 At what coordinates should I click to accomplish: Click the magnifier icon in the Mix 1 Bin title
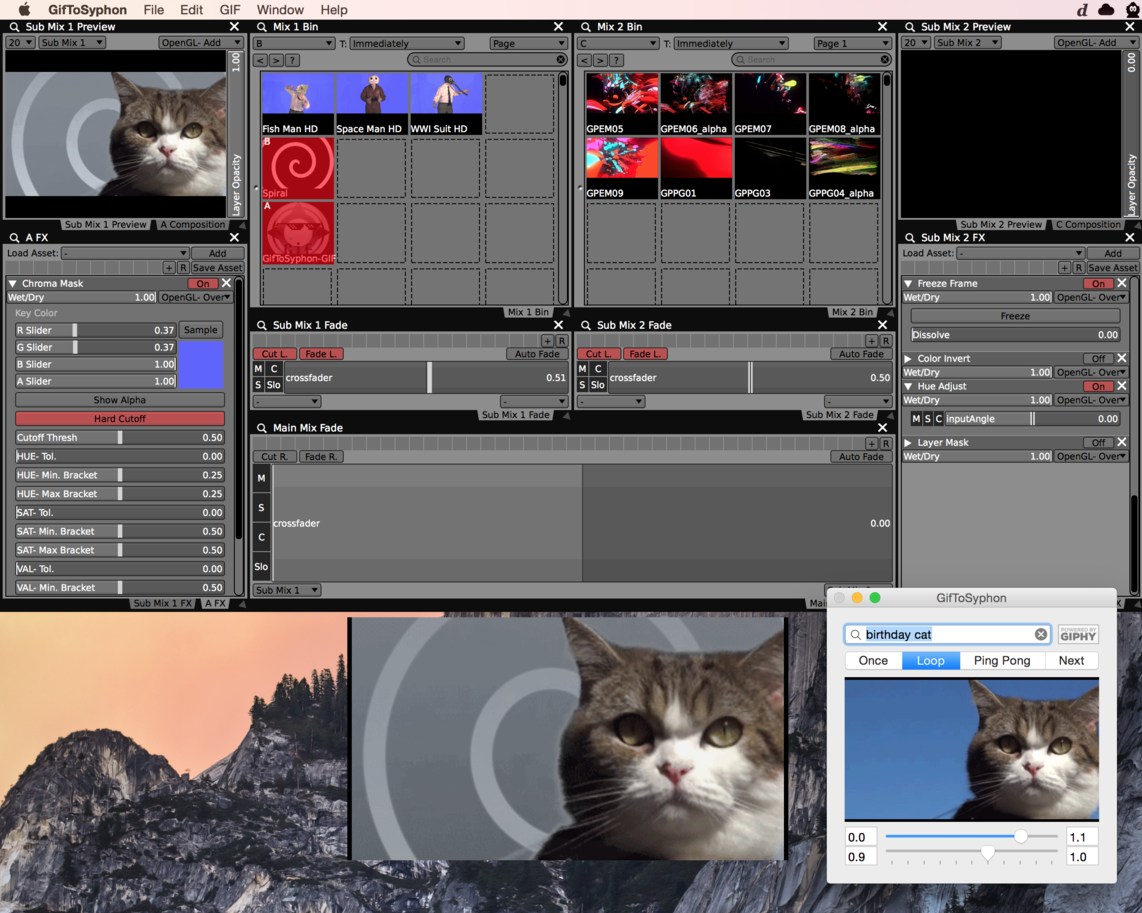261,27
